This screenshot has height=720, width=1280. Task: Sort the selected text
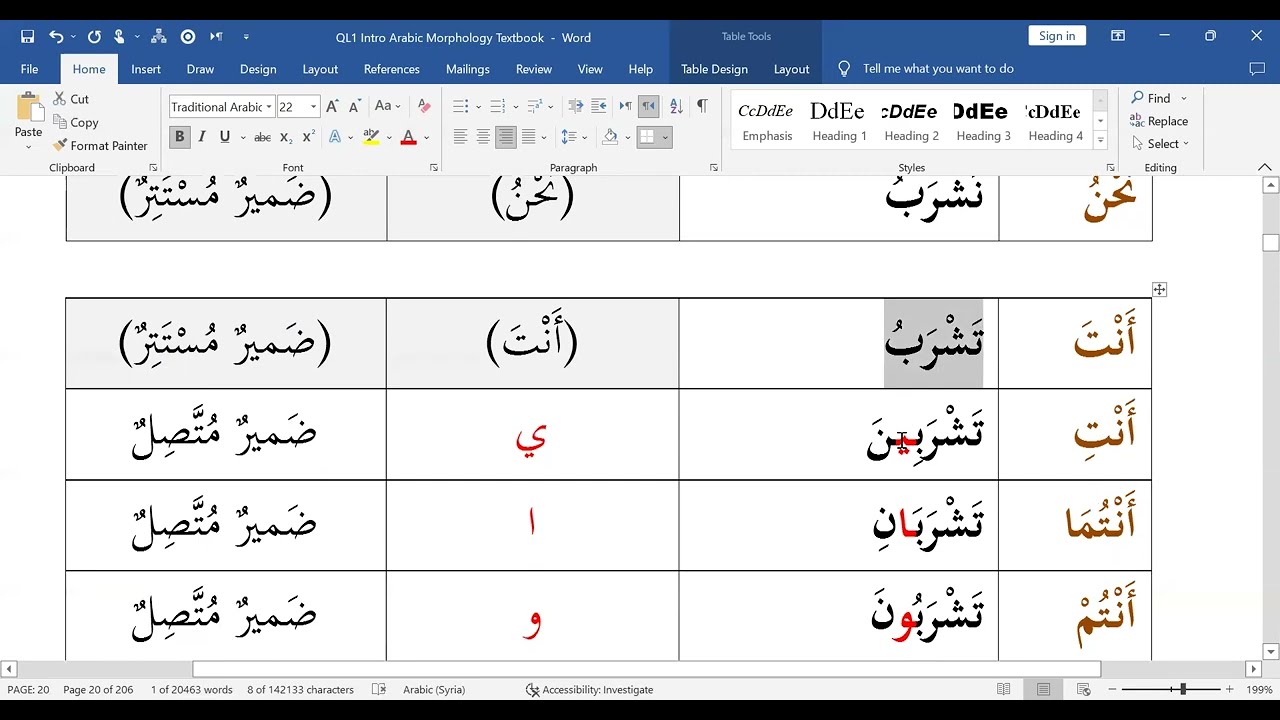pos(676,106)
